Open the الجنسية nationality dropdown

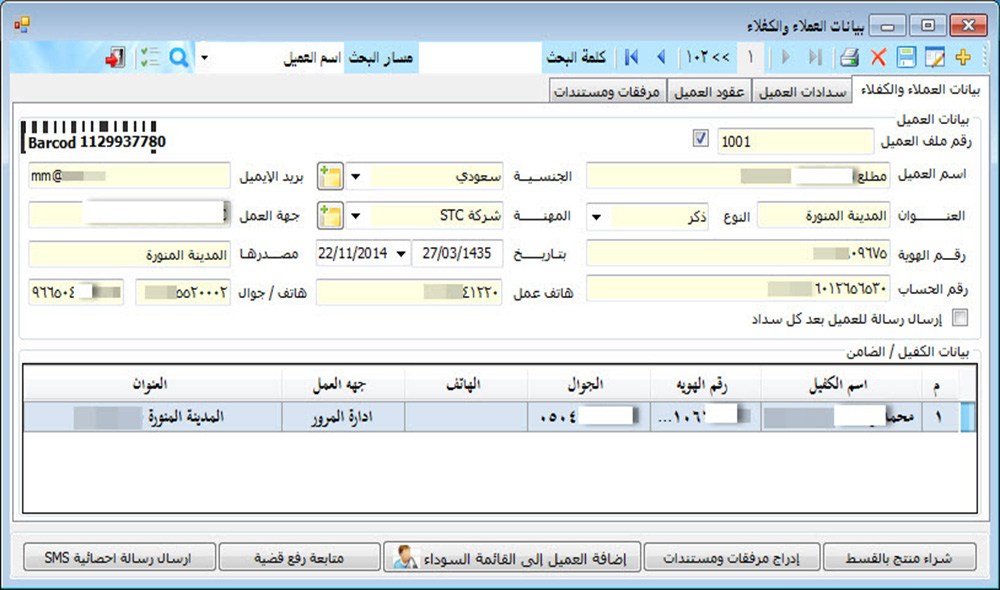point(355,178)
